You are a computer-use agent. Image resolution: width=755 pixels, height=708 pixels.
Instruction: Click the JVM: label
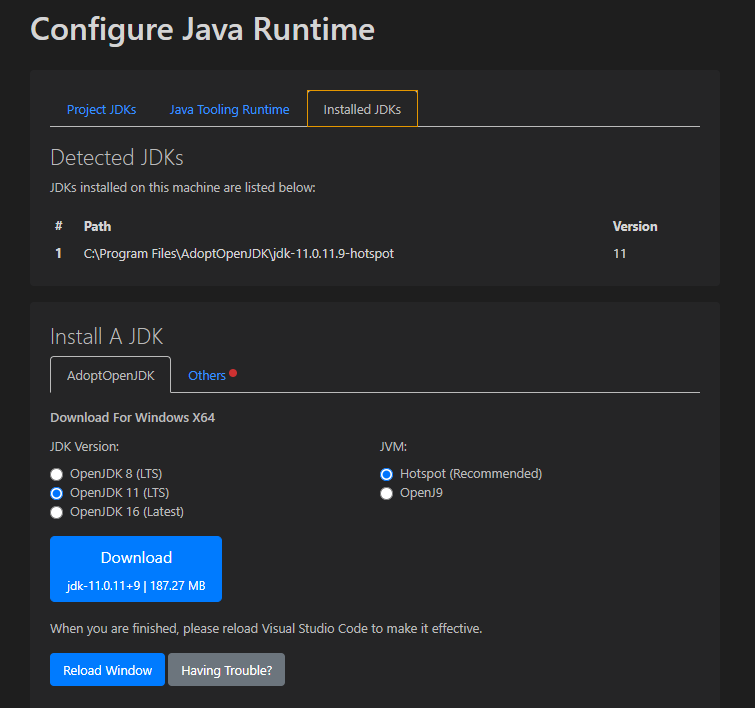coord(393,446)
